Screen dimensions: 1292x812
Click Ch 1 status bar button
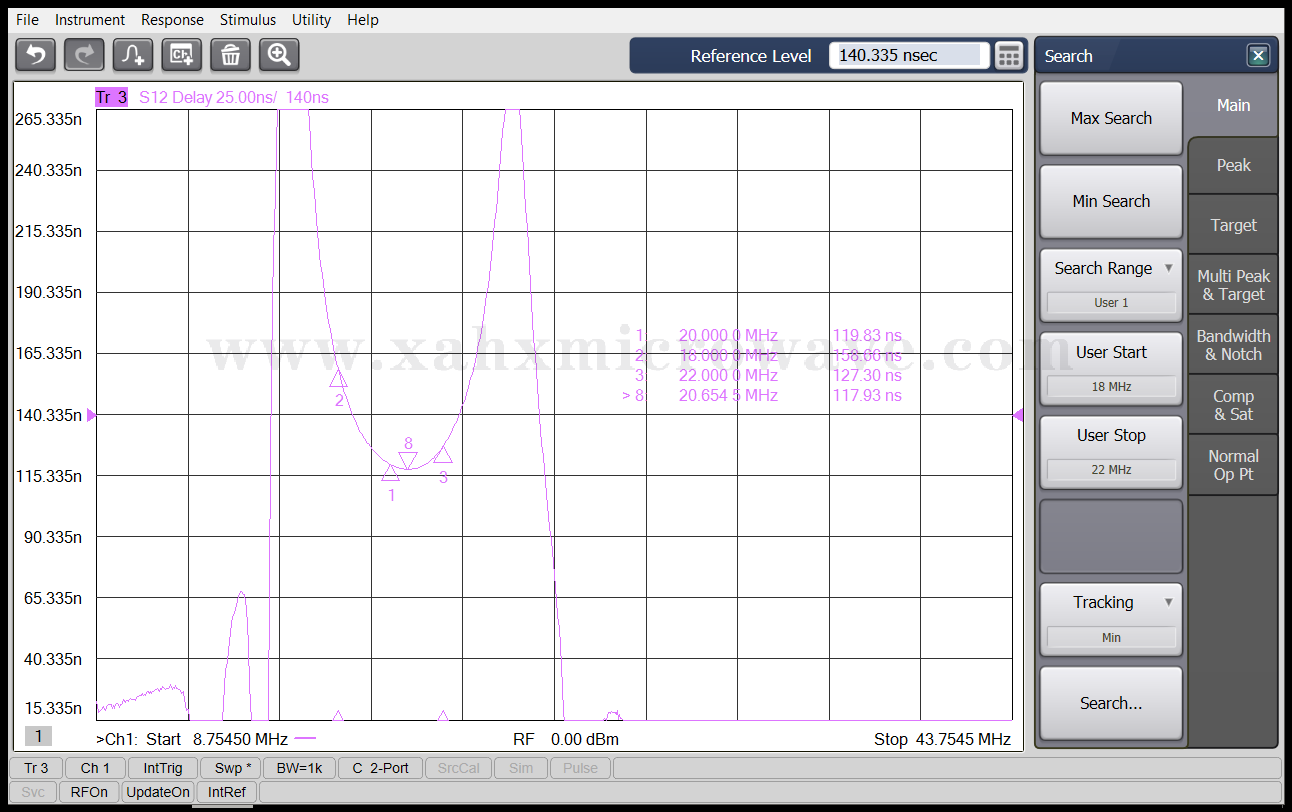click(96, 768)
